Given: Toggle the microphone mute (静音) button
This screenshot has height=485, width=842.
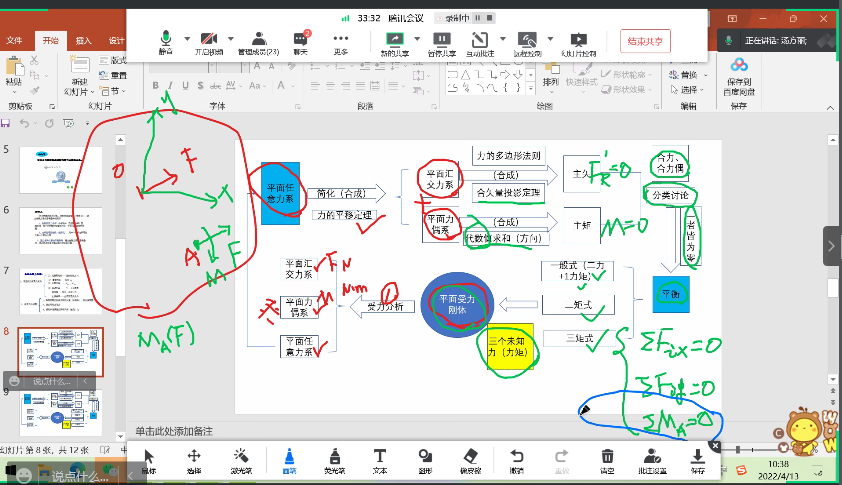Looking at the screenshot, I should [x=165, y=41].
